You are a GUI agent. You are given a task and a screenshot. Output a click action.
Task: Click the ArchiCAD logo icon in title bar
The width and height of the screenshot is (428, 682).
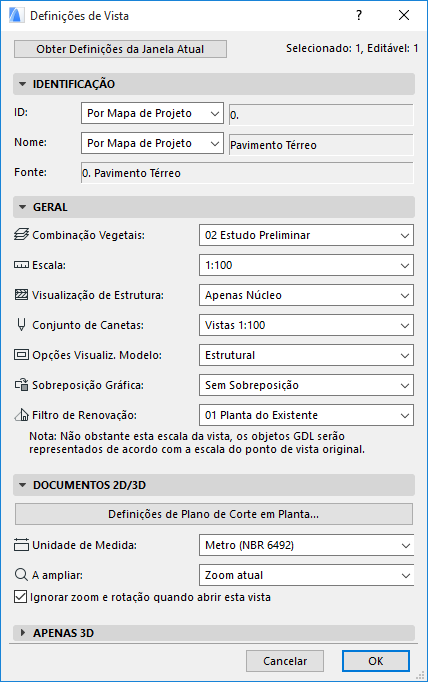tap(16, 16)
